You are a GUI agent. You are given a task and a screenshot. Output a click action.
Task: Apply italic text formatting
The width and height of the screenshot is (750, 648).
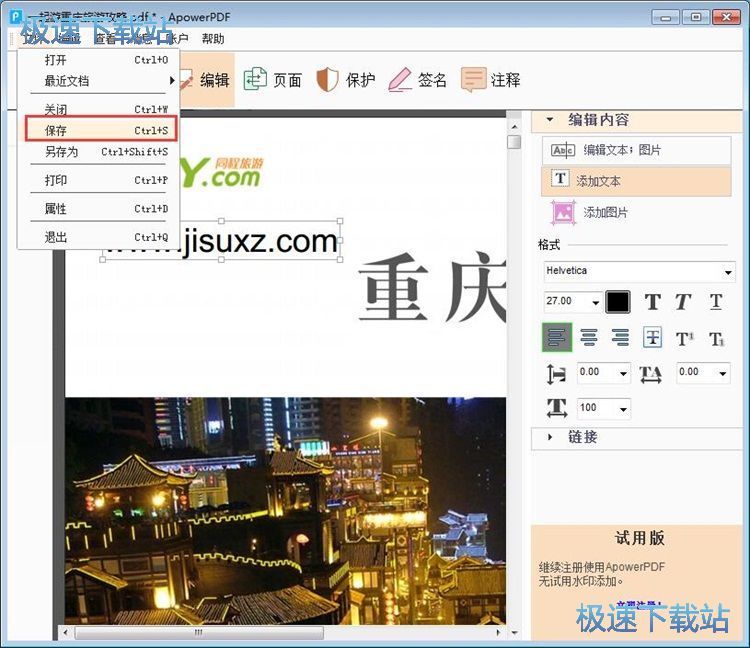coord(683,302)
